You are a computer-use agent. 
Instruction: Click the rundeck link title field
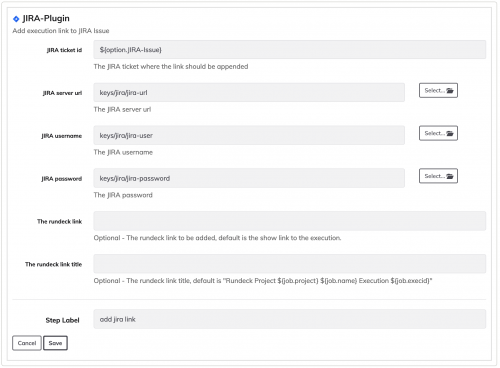(x=289, y=264)
